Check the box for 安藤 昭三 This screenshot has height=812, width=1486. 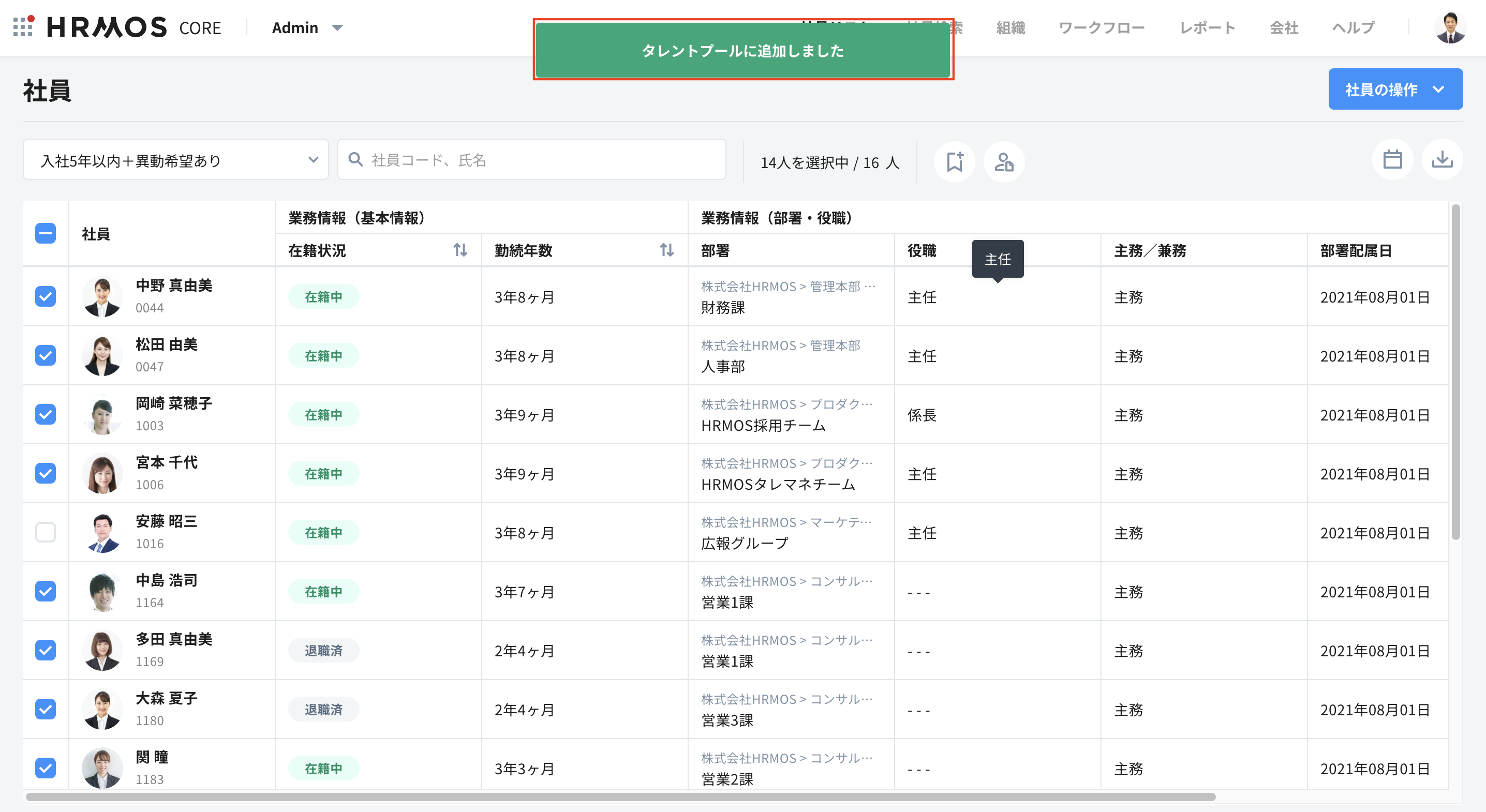(46, 532)
